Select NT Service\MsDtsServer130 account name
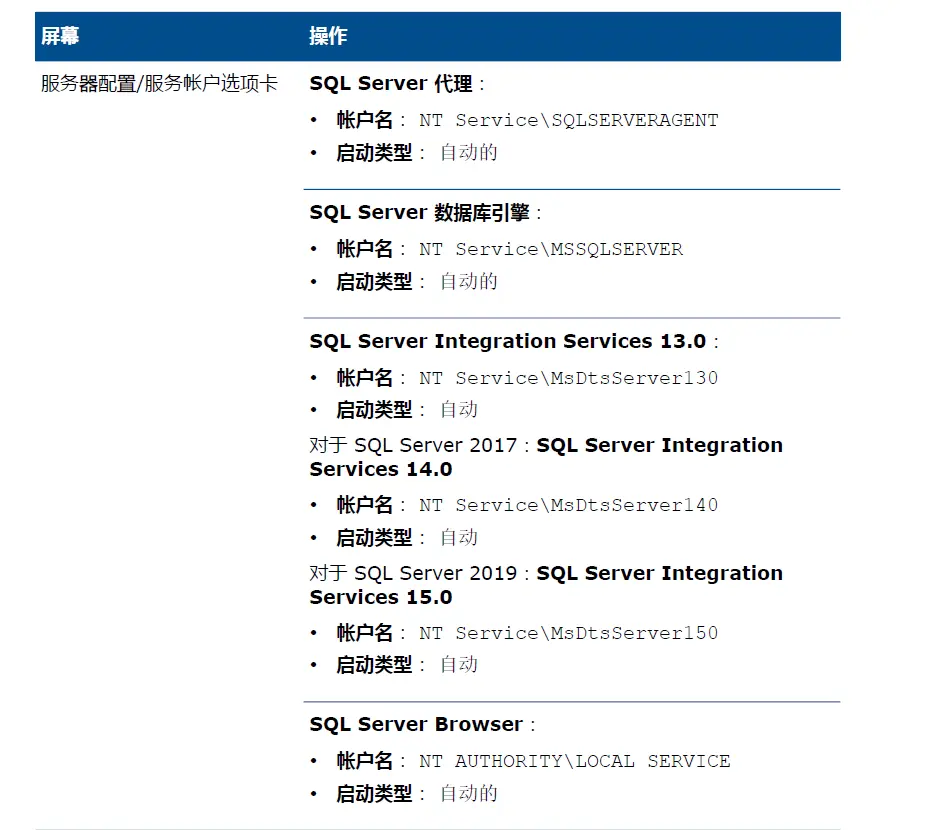 click(568, 378)
